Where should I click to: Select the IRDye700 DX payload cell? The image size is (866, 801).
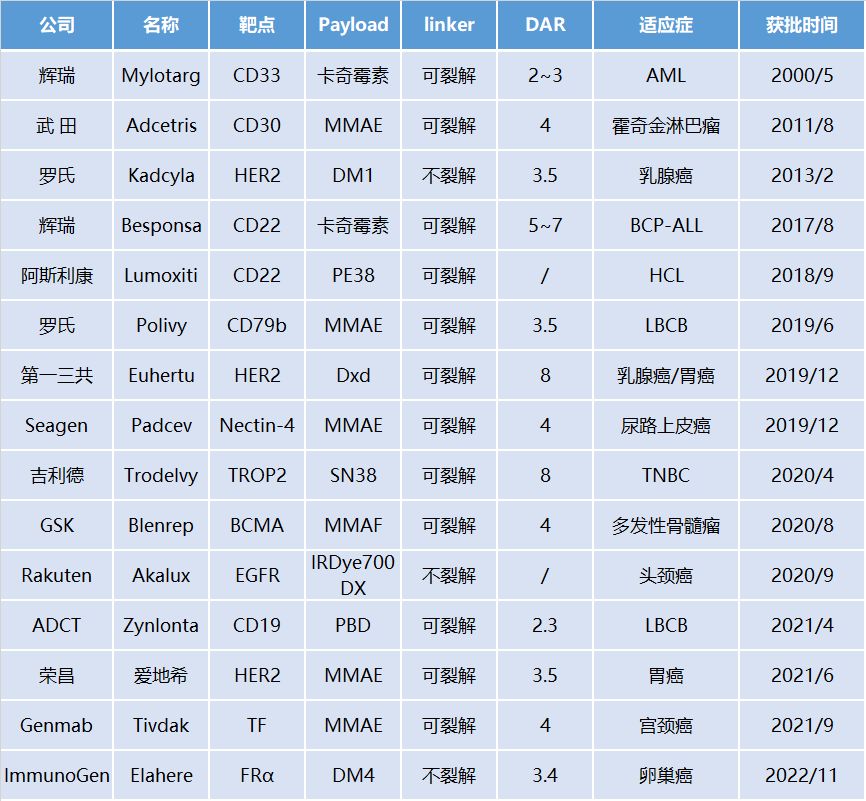click(353, 576)
